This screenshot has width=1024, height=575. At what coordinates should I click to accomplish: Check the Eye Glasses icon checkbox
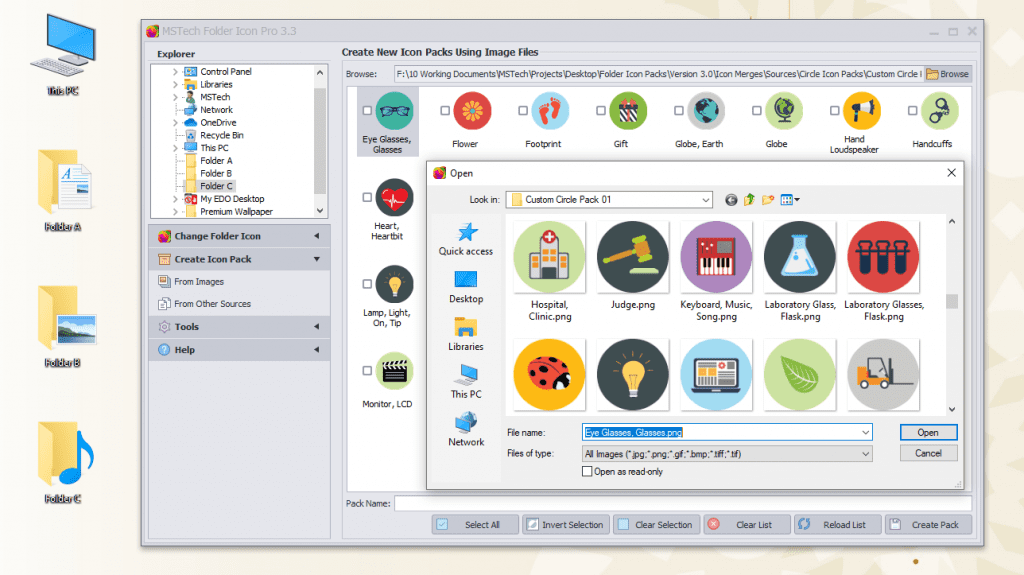click(368, 111)
